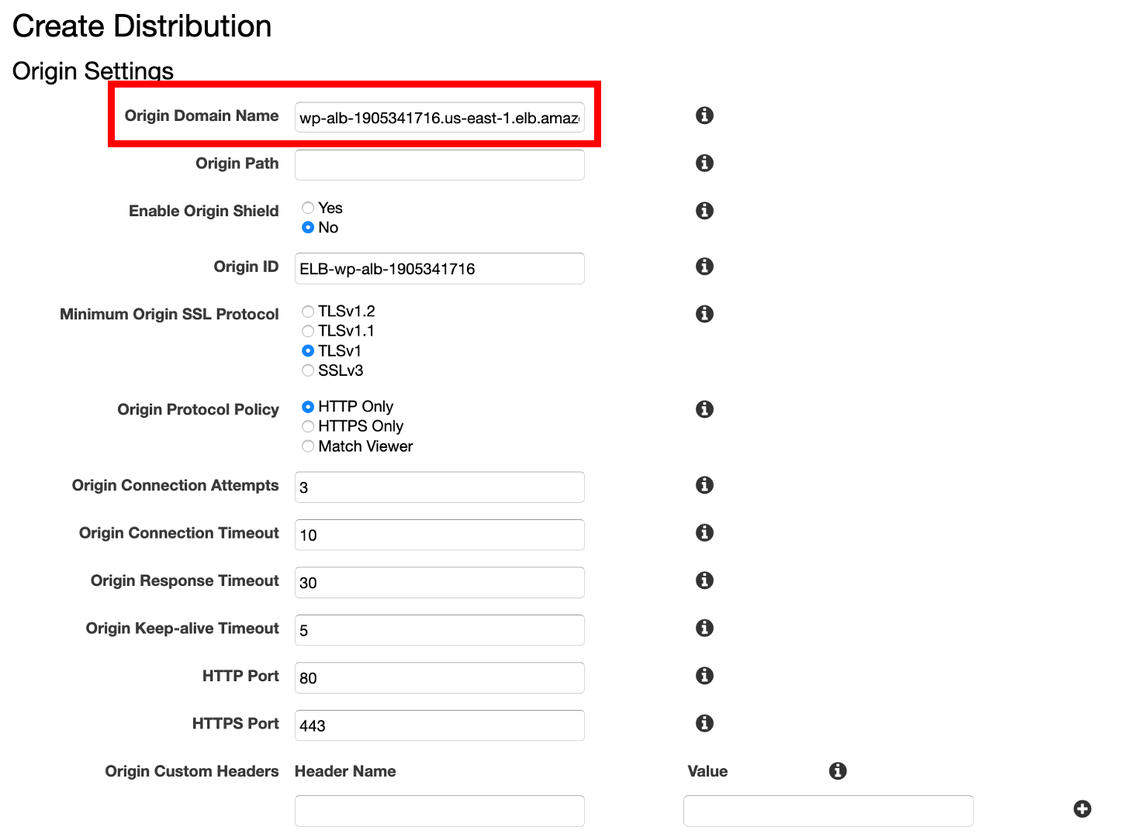Show help for Origin Connection Attempts

point(704,485)
